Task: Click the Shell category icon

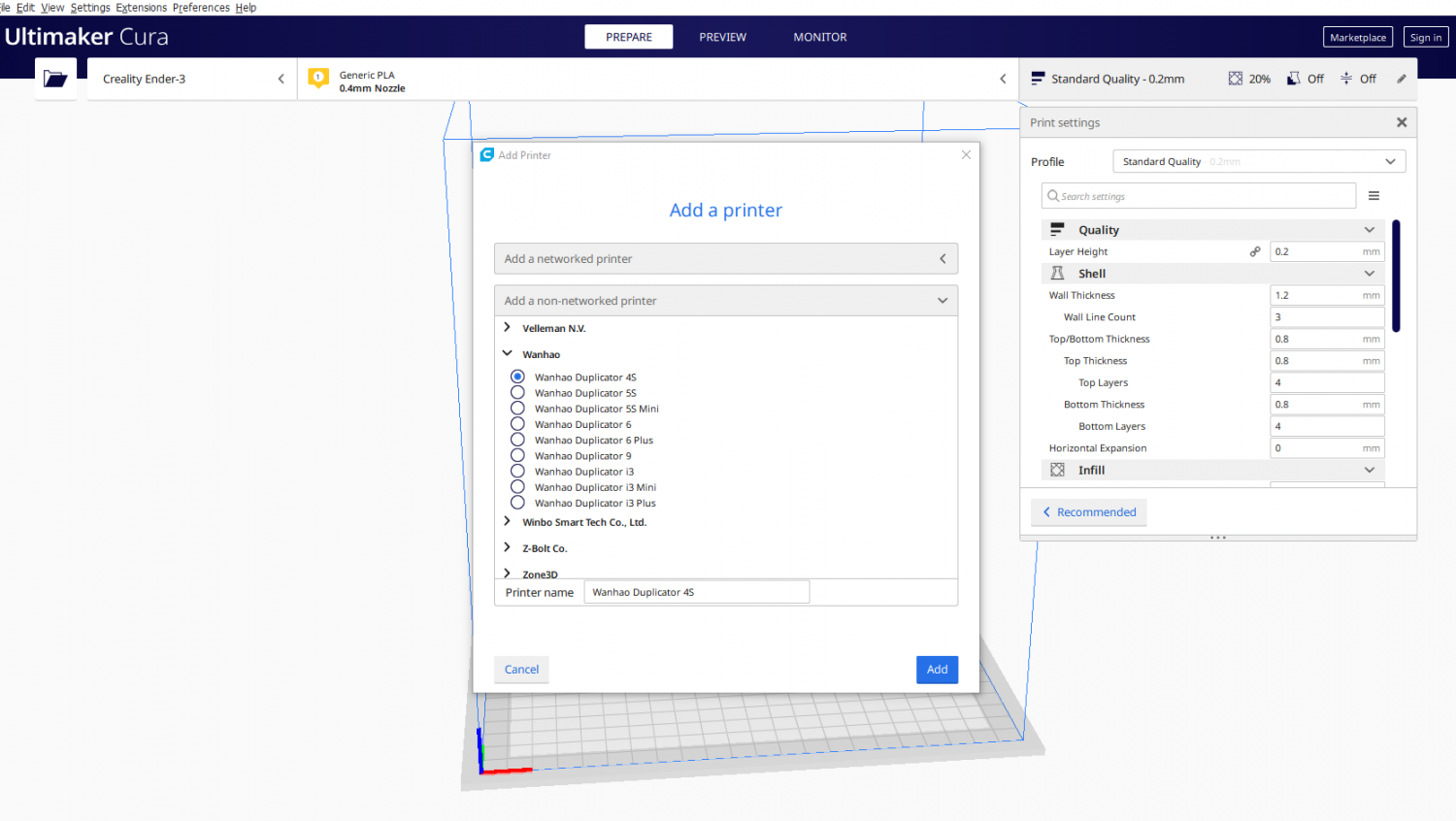Action: (x=1057, y=274)
